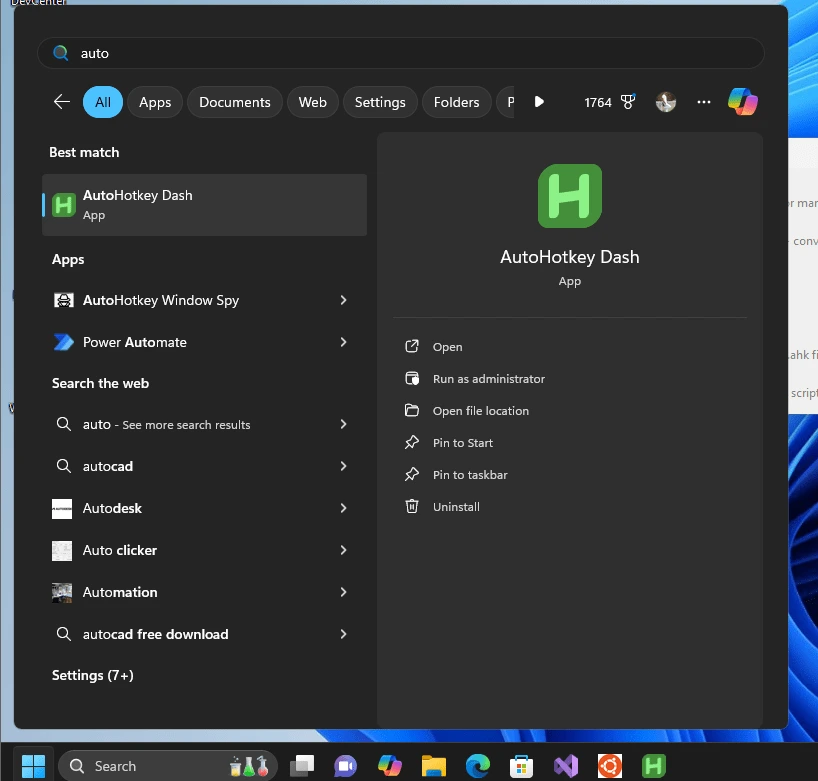Expand the Auto clicker result chevron

coord(343,550)
